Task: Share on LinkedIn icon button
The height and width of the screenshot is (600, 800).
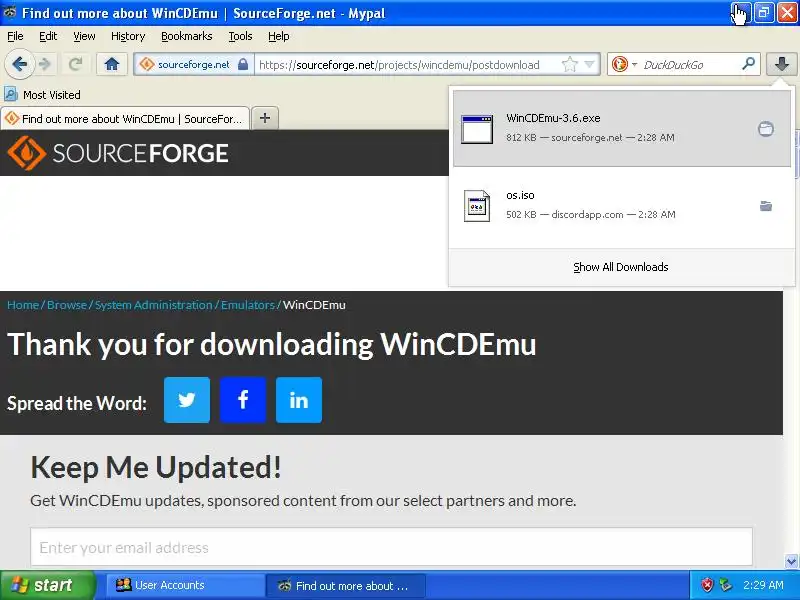Action: coord(299,400)
